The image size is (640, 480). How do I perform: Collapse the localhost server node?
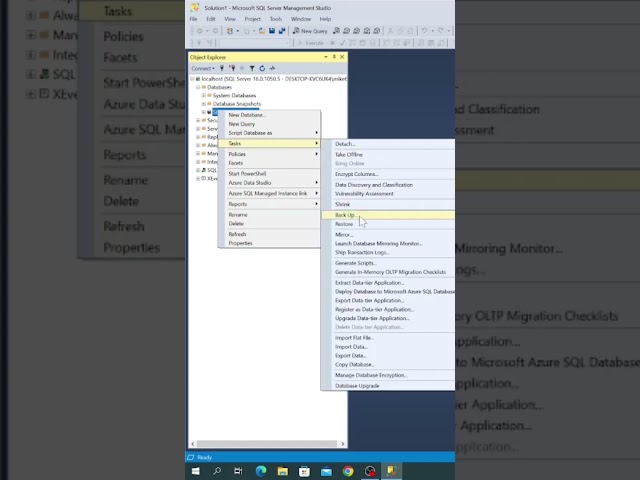point(192,79)
